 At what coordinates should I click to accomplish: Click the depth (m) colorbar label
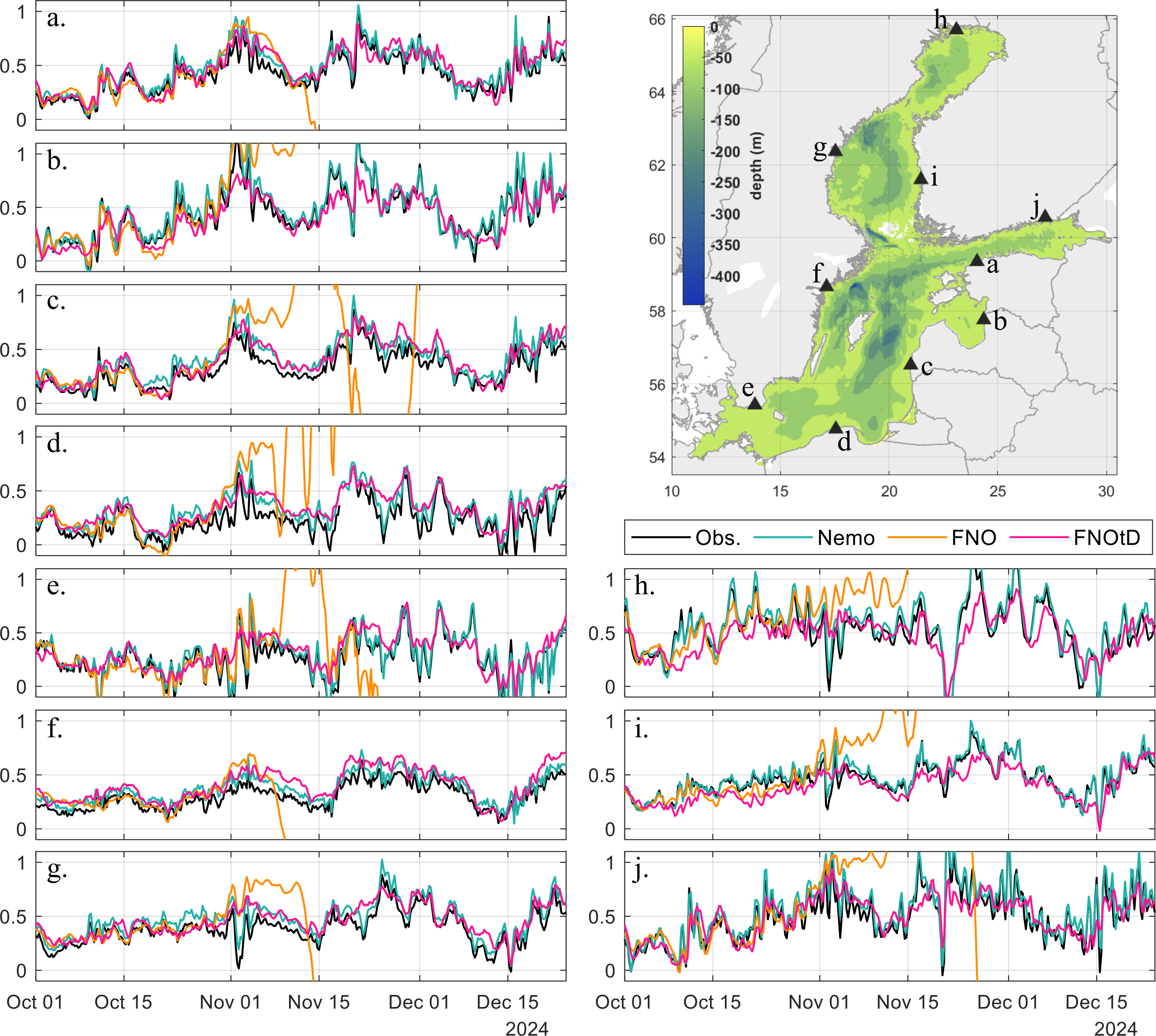click(756, 166)
